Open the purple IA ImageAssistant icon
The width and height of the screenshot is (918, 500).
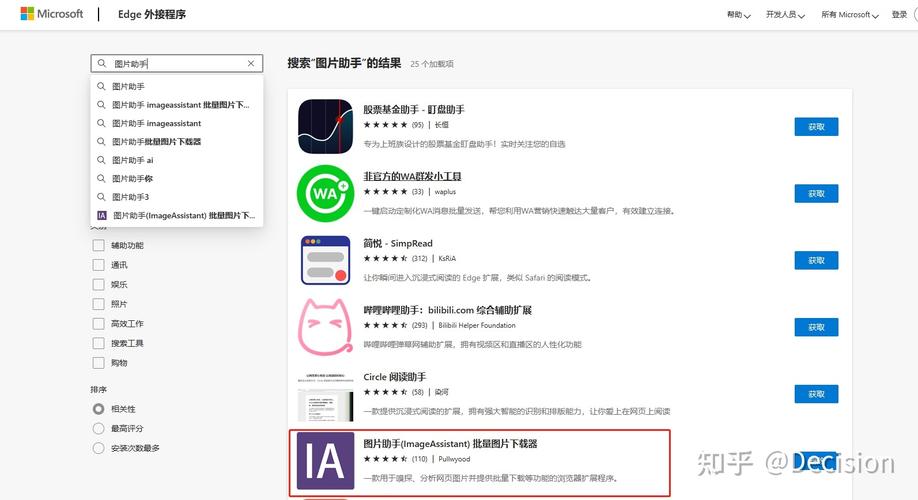(x=326, y=461)
